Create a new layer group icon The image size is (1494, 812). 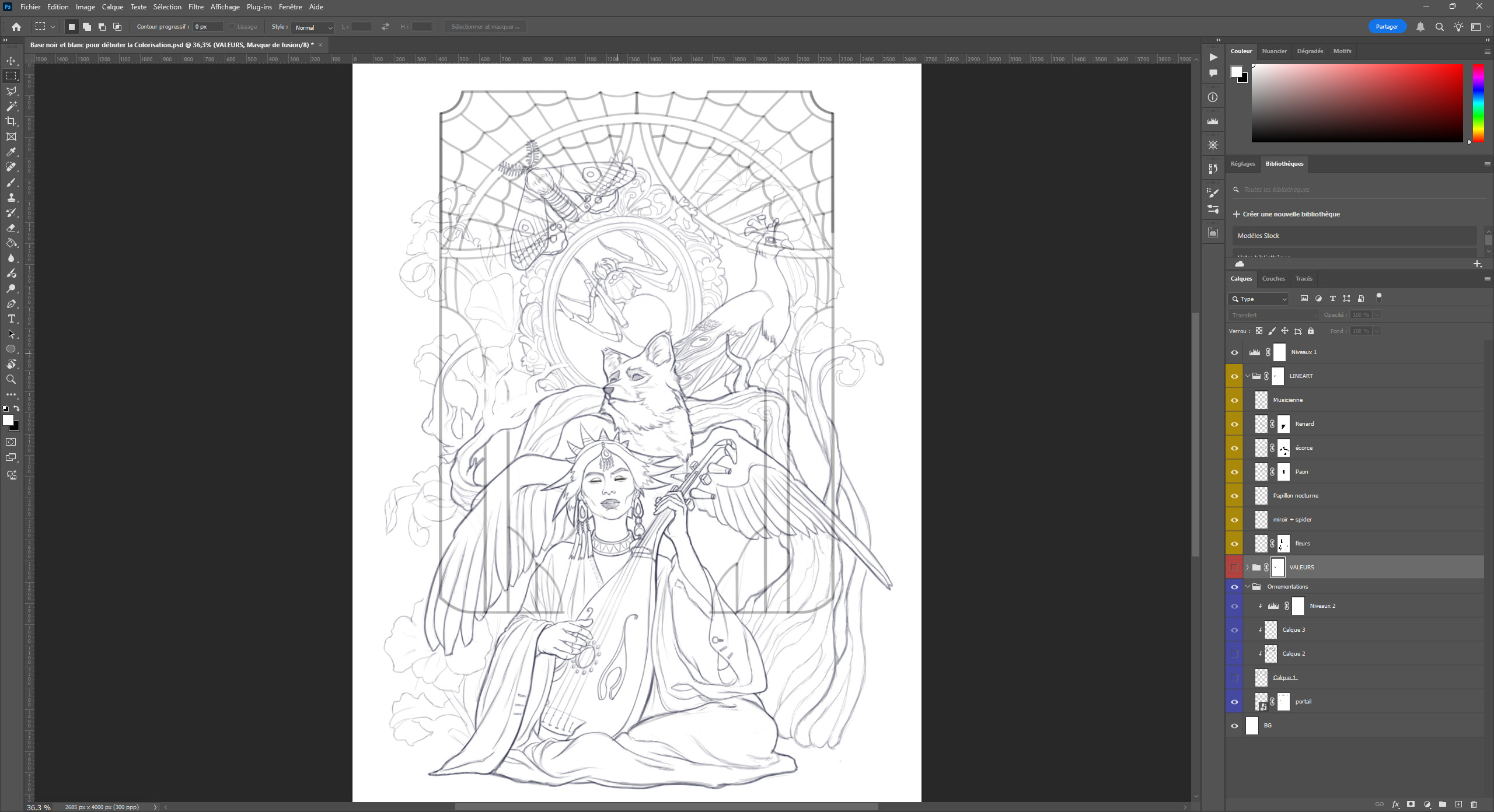coord(1442,804)
